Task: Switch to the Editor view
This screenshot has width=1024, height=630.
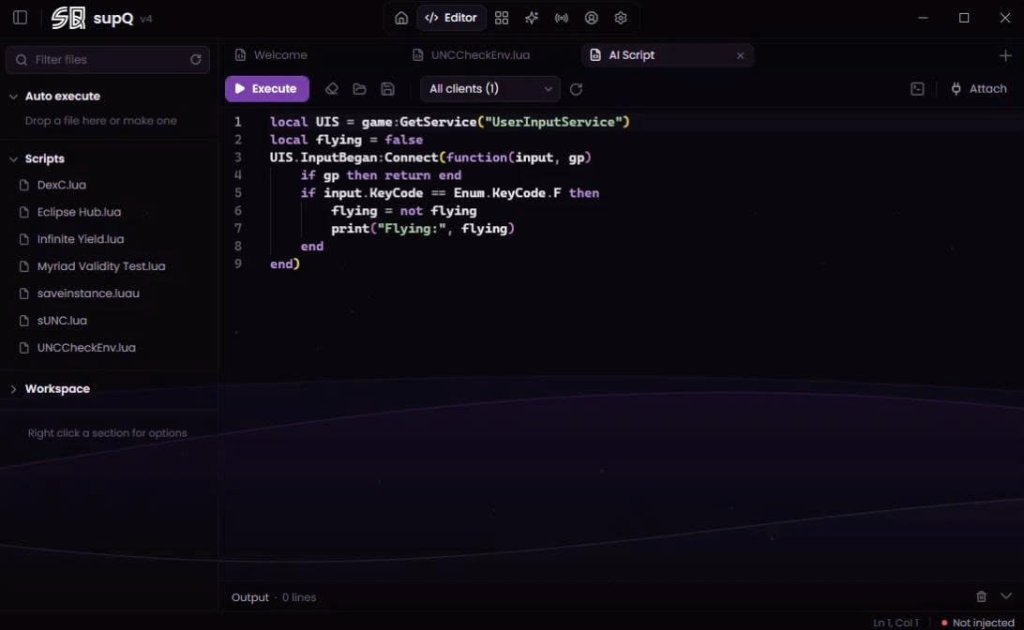Action: (x=451, y=18)
